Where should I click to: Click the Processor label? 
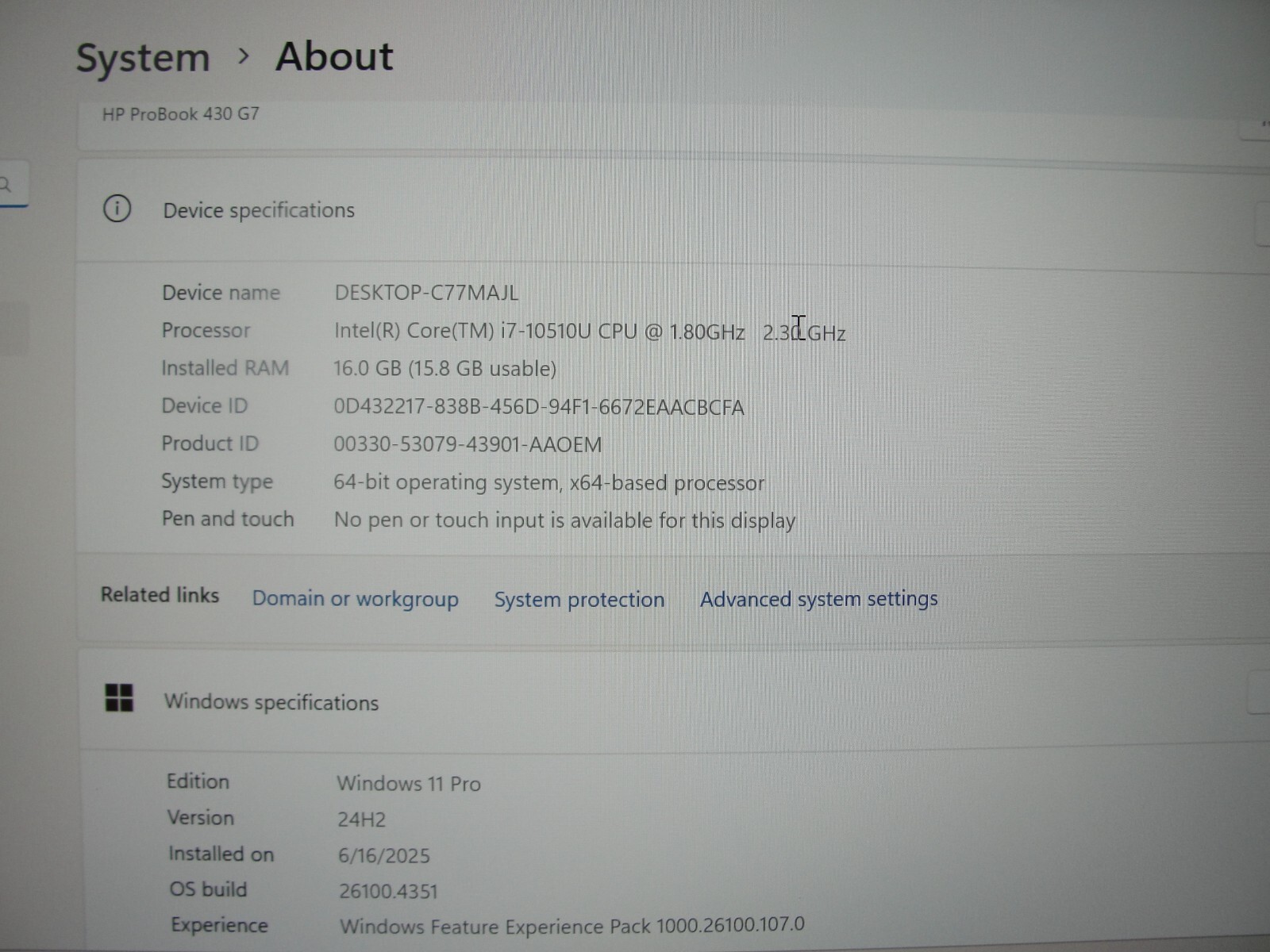[x=206, y=330]
